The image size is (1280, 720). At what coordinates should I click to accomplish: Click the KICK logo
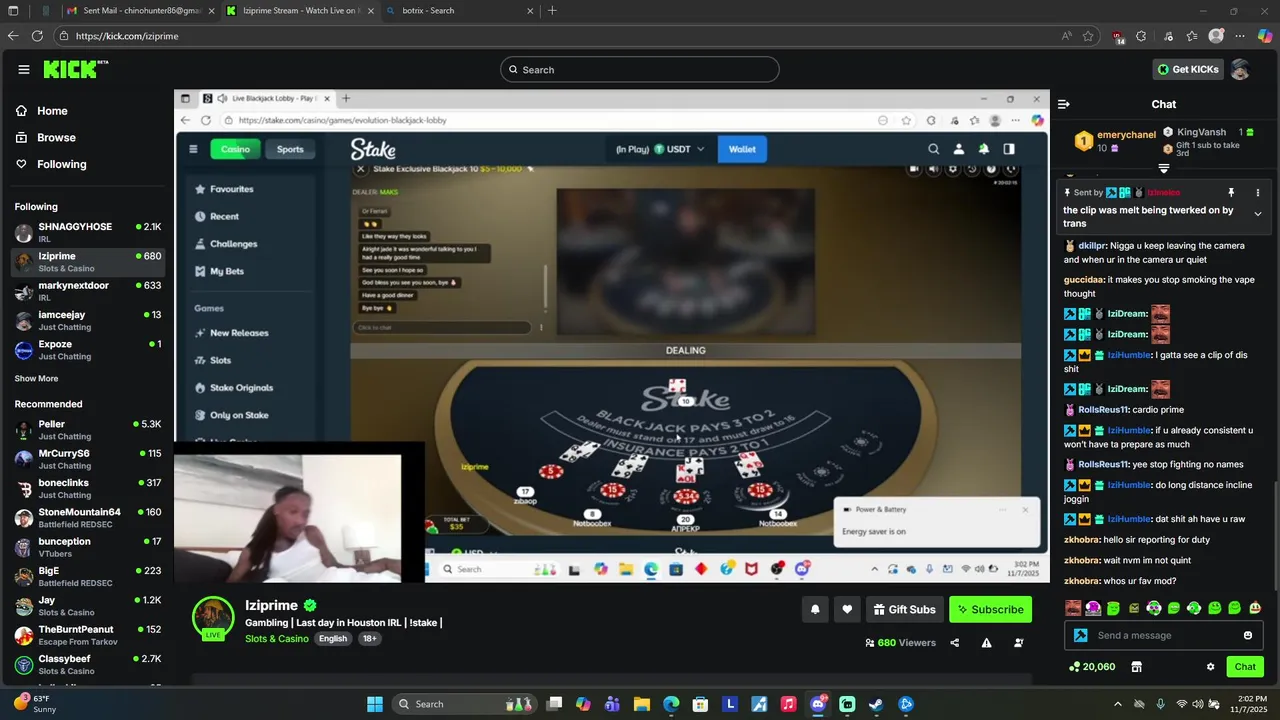[75, 69]
